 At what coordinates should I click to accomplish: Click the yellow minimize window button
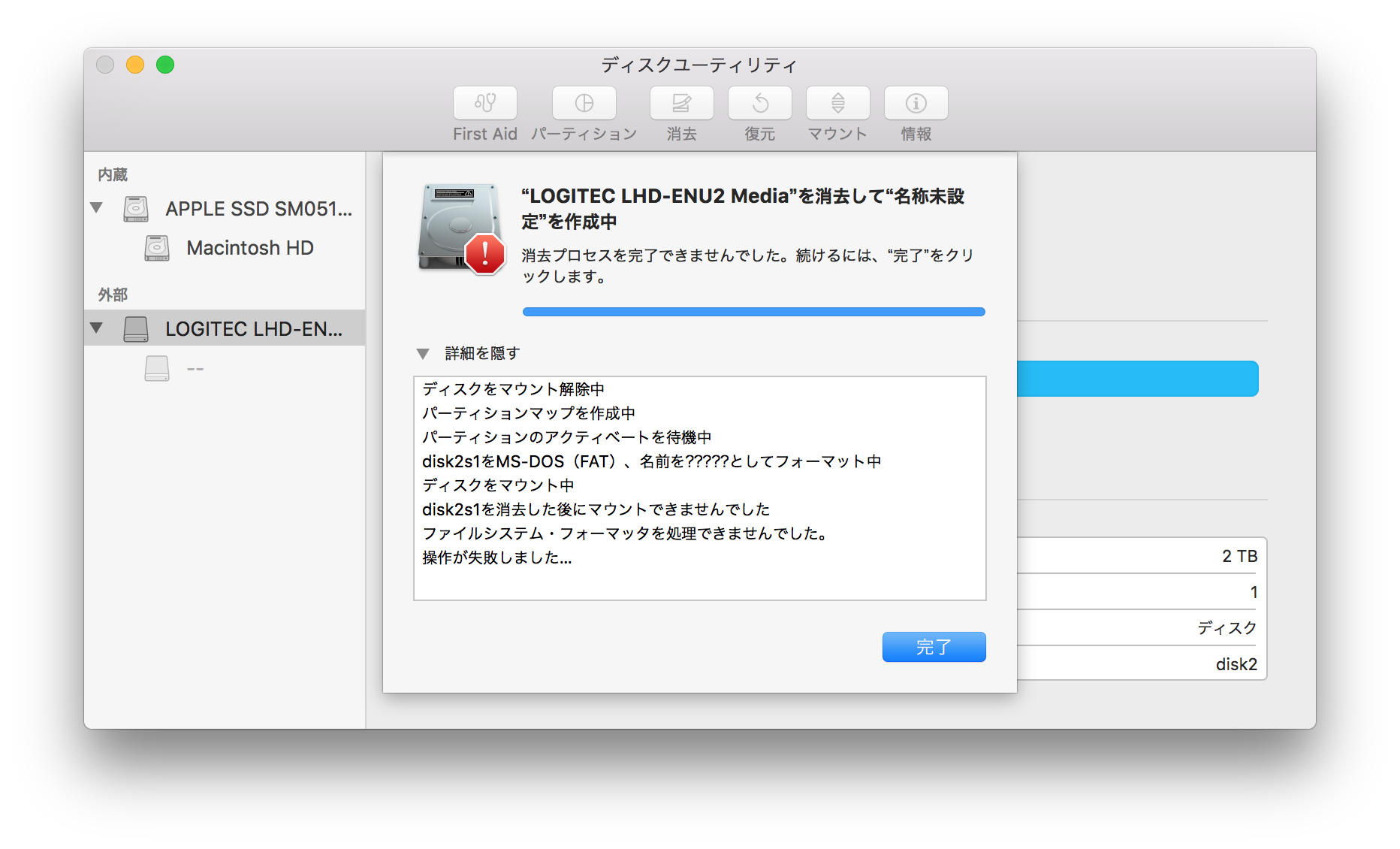pos(135,65)
